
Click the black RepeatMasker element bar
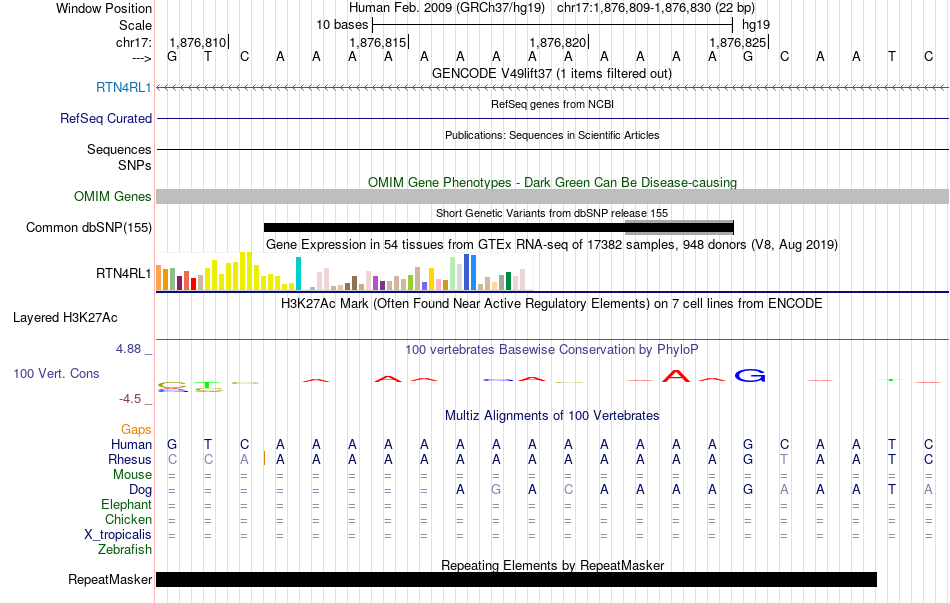pos(516,579)
